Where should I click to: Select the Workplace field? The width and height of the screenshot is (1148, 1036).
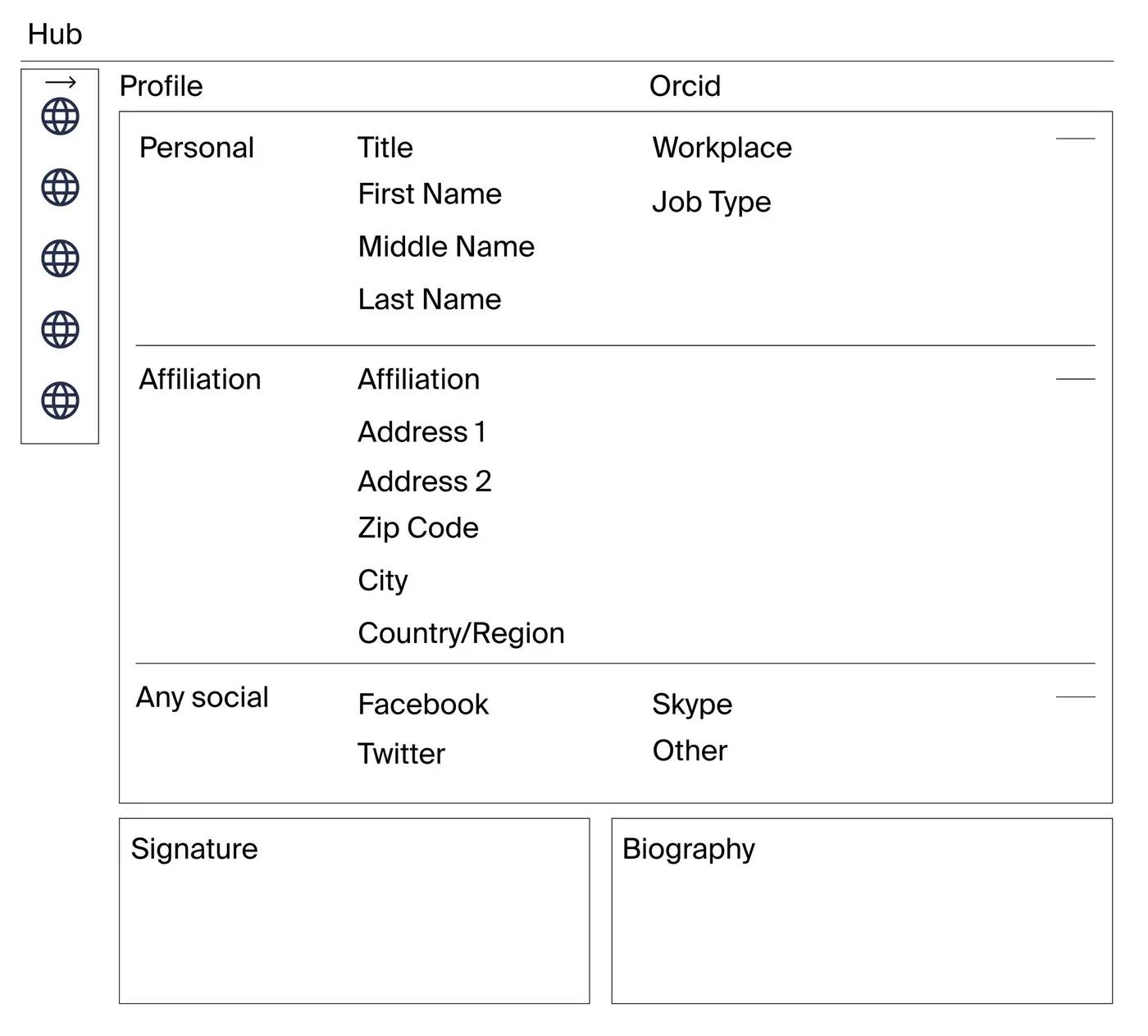pos(722,148)
